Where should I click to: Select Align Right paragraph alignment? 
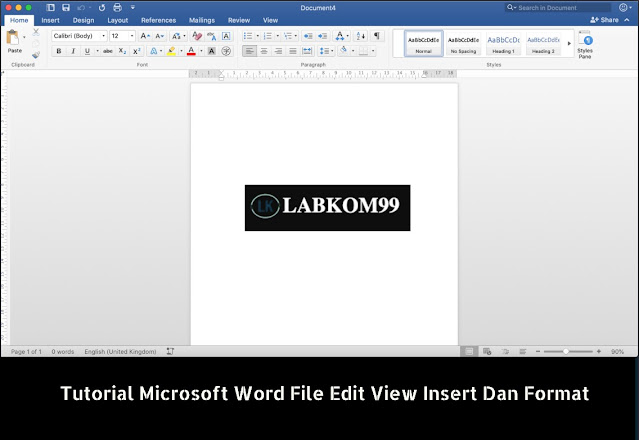click(278, 51)
